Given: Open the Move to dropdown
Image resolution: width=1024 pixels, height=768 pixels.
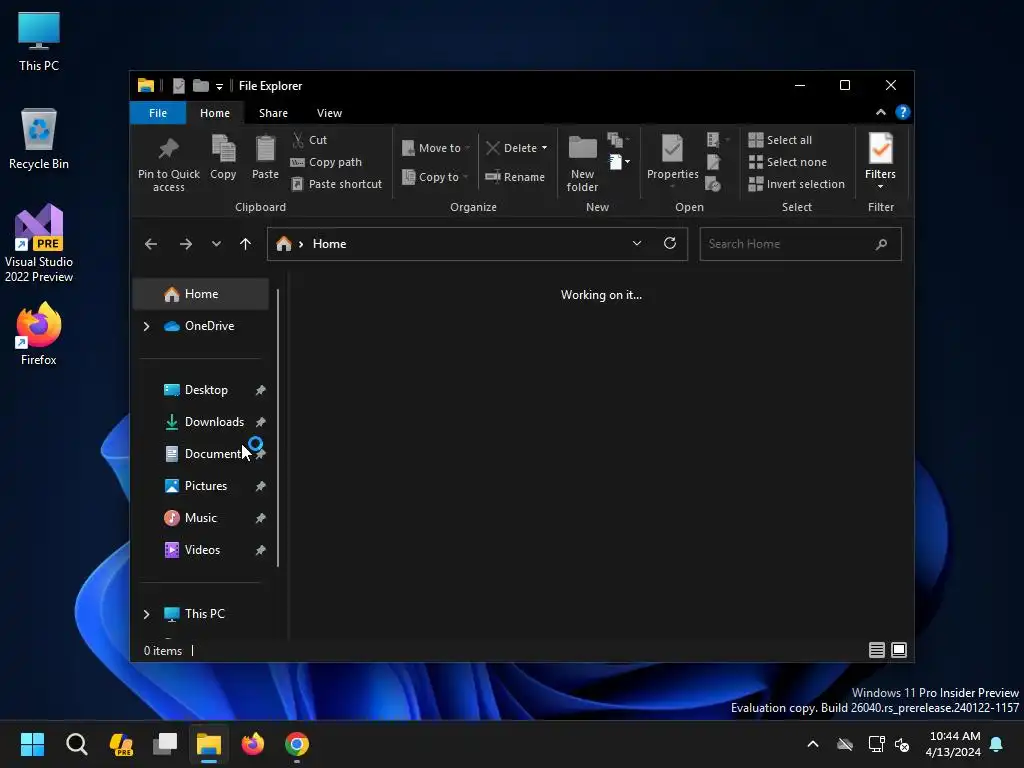Looking at the screenshot, I should [436, 148].
